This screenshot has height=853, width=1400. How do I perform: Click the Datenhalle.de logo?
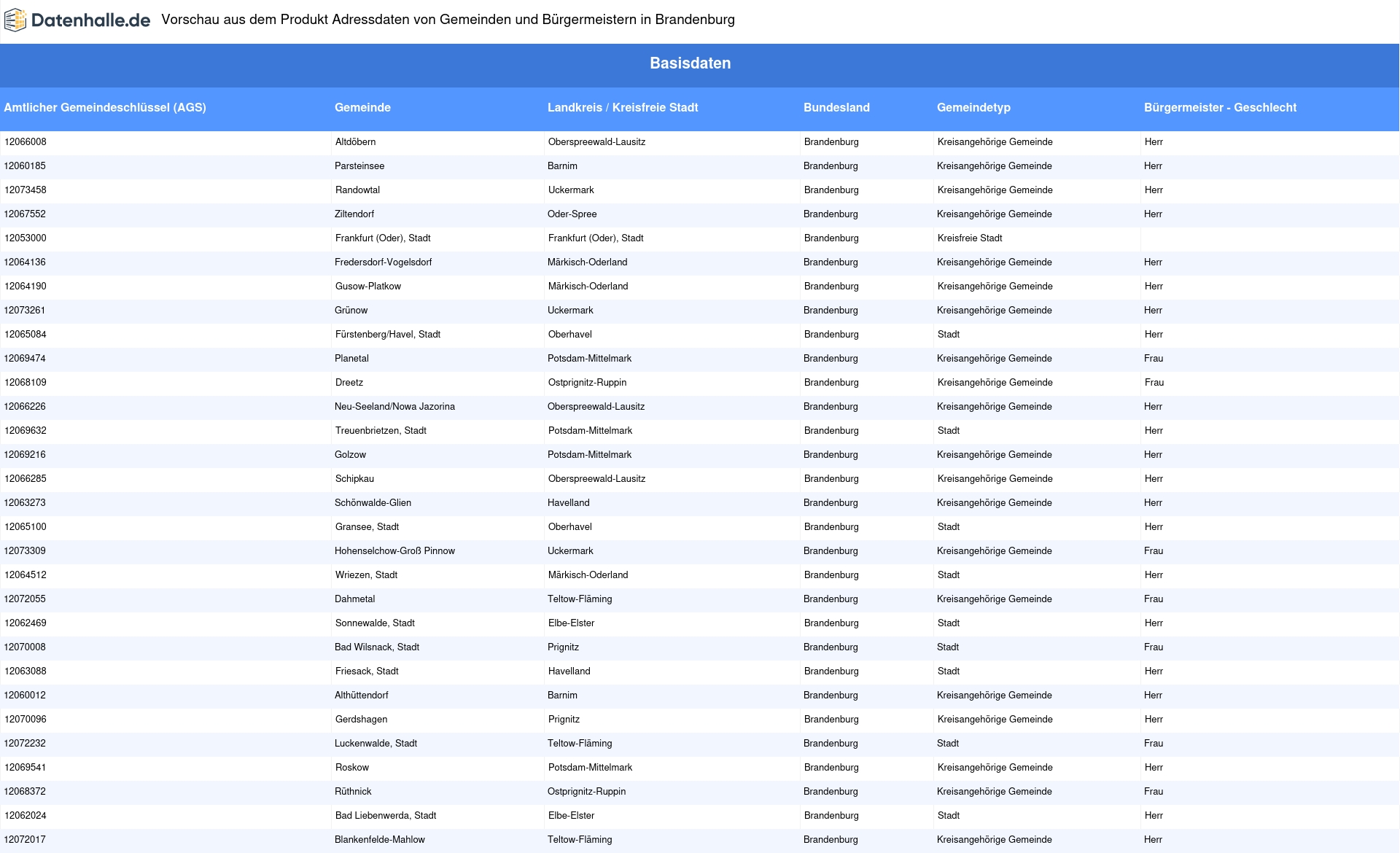click(77, 20)
